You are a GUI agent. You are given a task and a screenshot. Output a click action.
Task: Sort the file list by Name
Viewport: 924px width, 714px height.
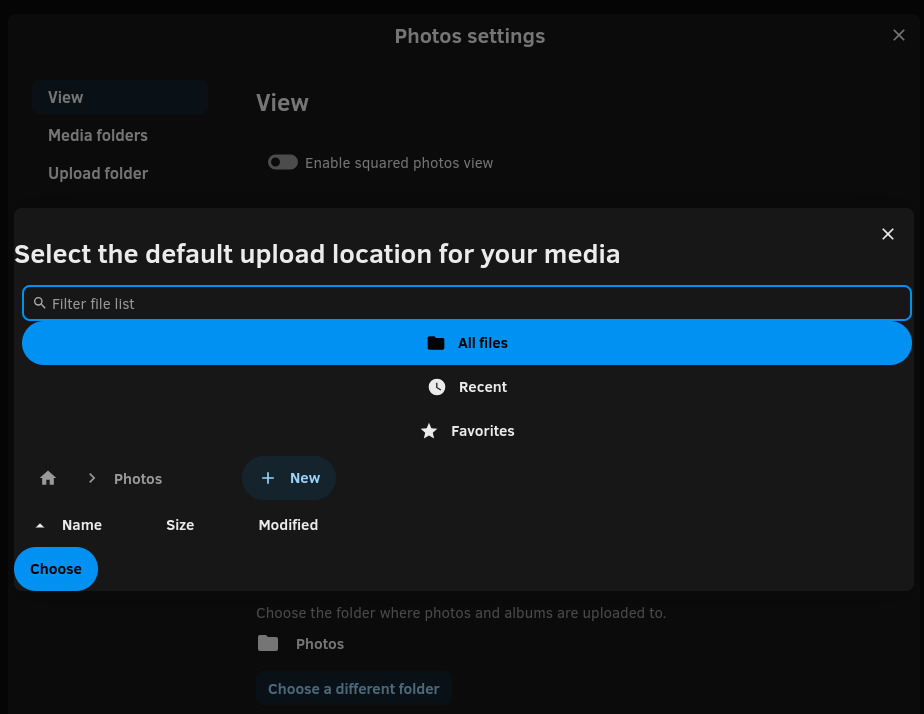[x=81, y=525]
